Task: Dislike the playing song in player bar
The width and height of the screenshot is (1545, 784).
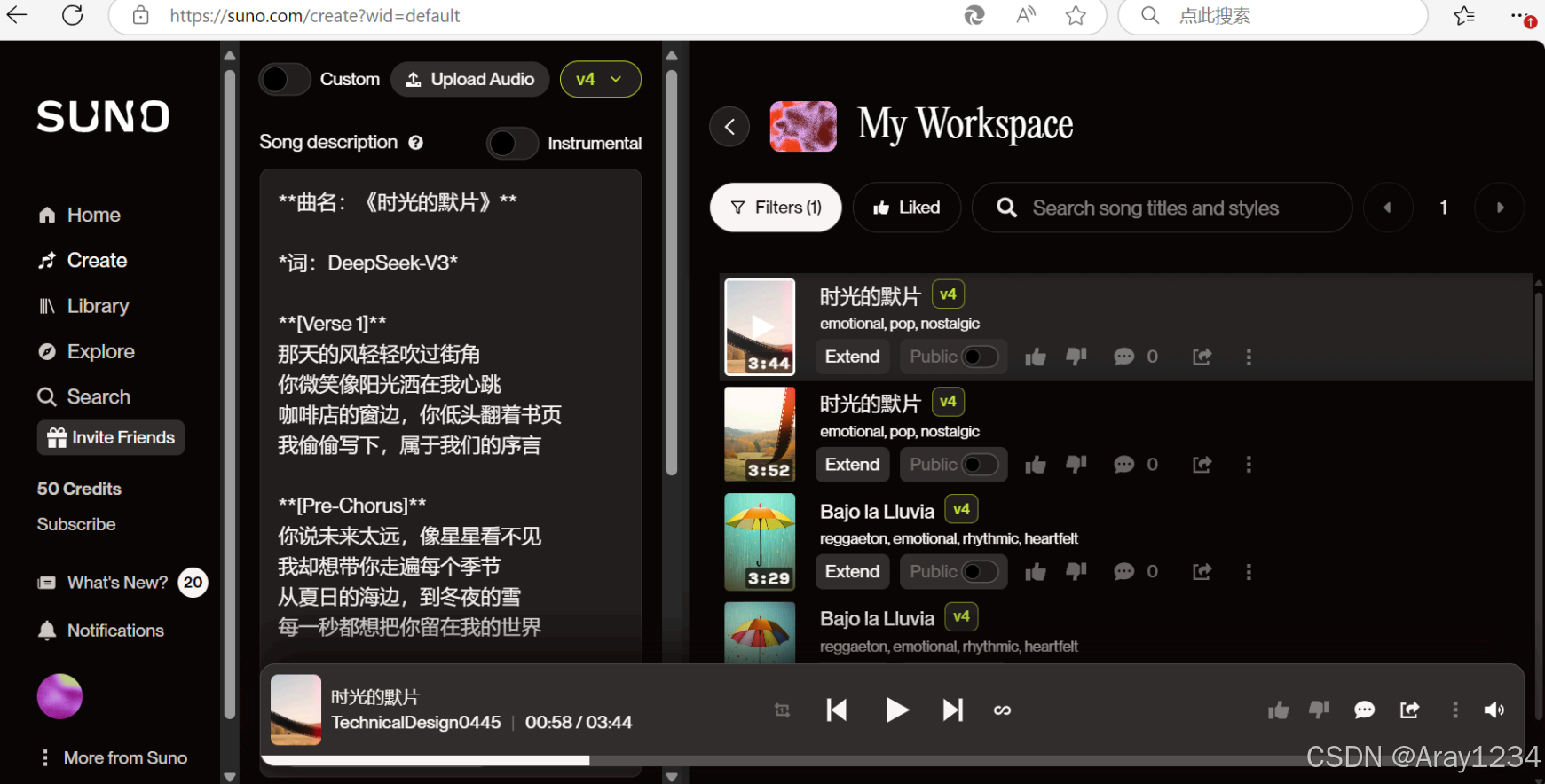Action: (1320, 710)
